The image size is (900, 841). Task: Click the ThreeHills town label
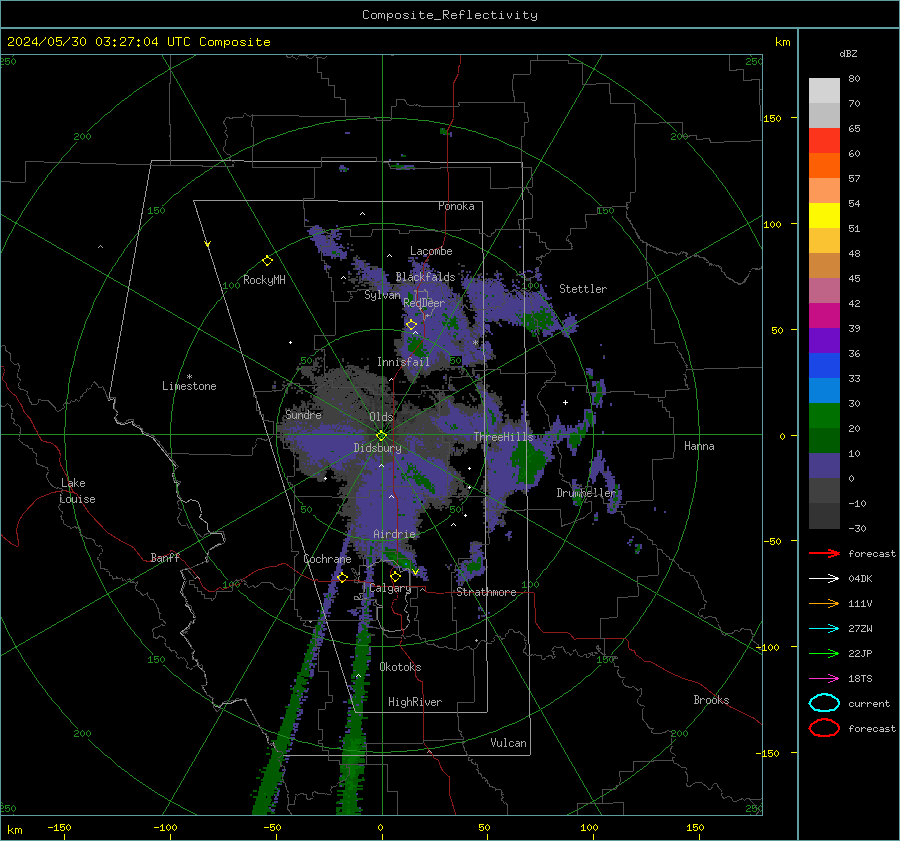503,437
